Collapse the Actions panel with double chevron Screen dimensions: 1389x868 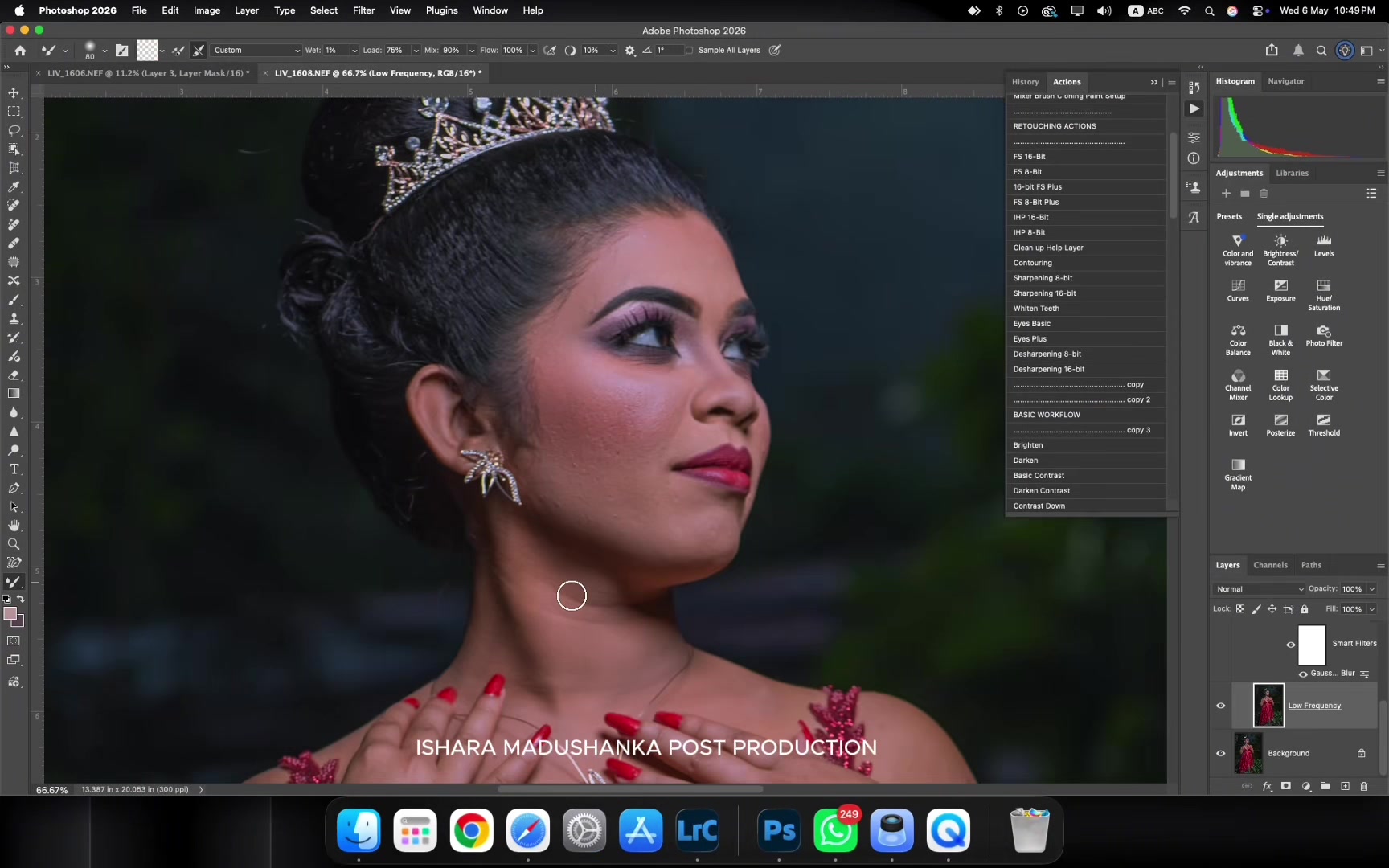click(1154, 82)
